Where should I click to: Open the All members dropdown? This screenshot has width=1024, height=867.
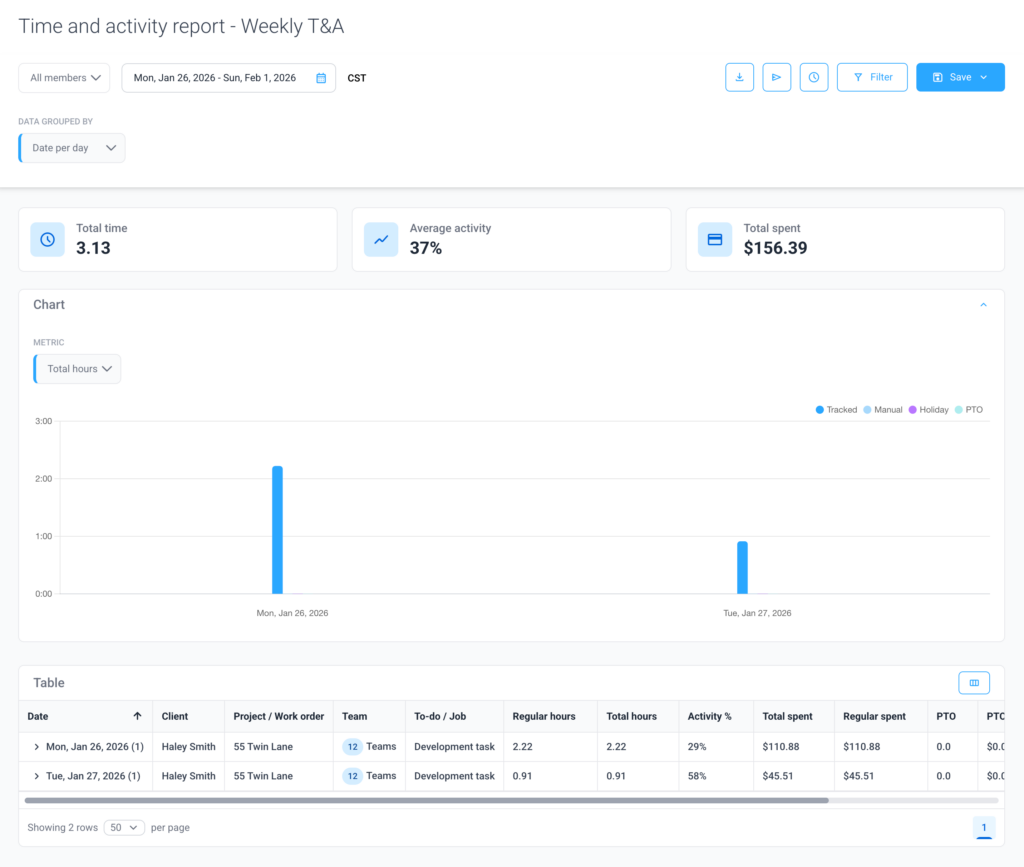point(64,78)
